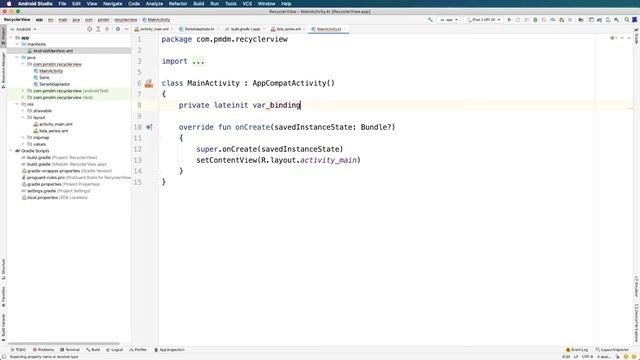Open the Apple menu
Screen dimensions: 640x360
point(9,3)
